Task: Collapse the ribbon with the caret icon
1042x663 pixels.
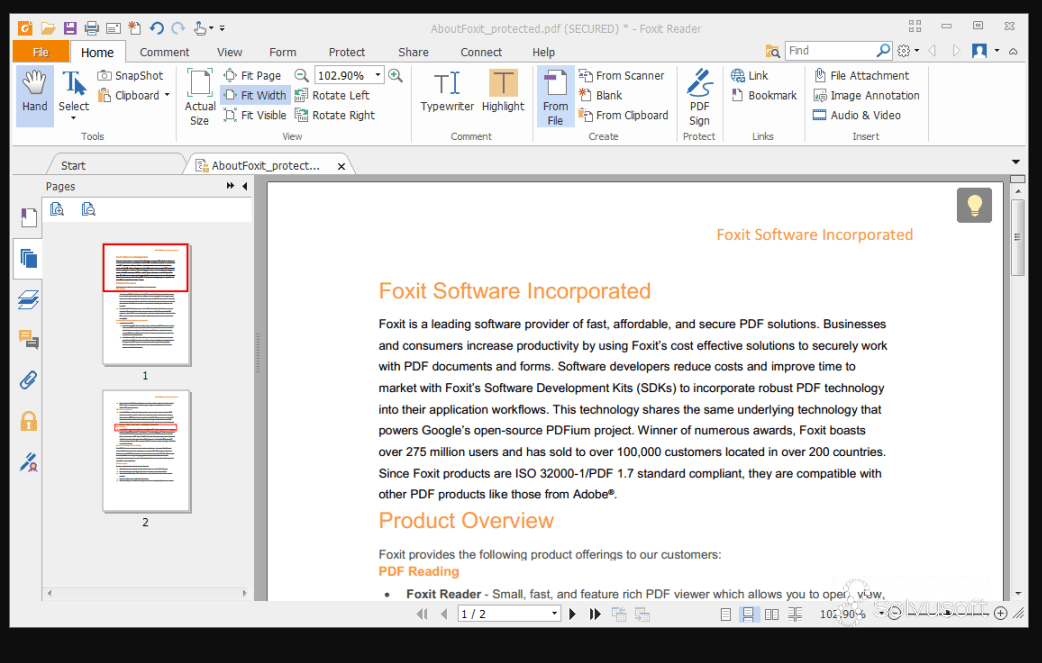Action: pyautogui.click(x=1013, y=51)
